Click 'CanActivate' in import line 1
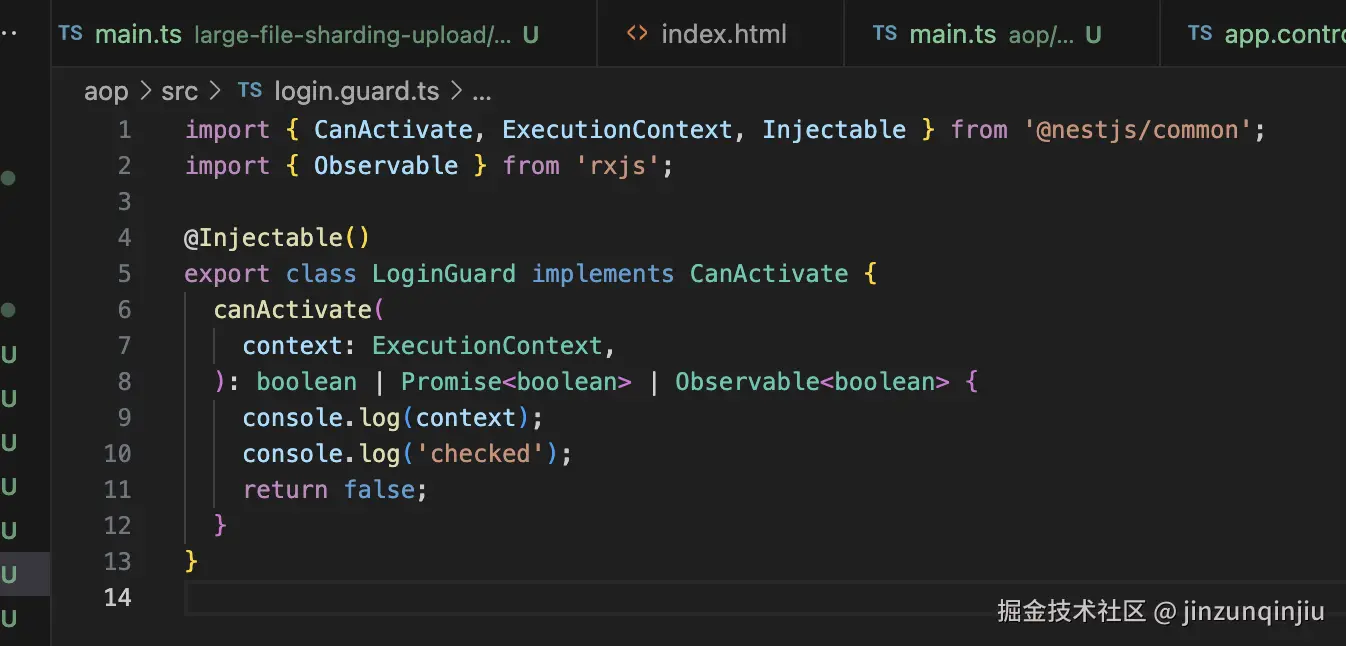Image resolution: width=1346 pixels, height=646 pixels. [393, 130]
